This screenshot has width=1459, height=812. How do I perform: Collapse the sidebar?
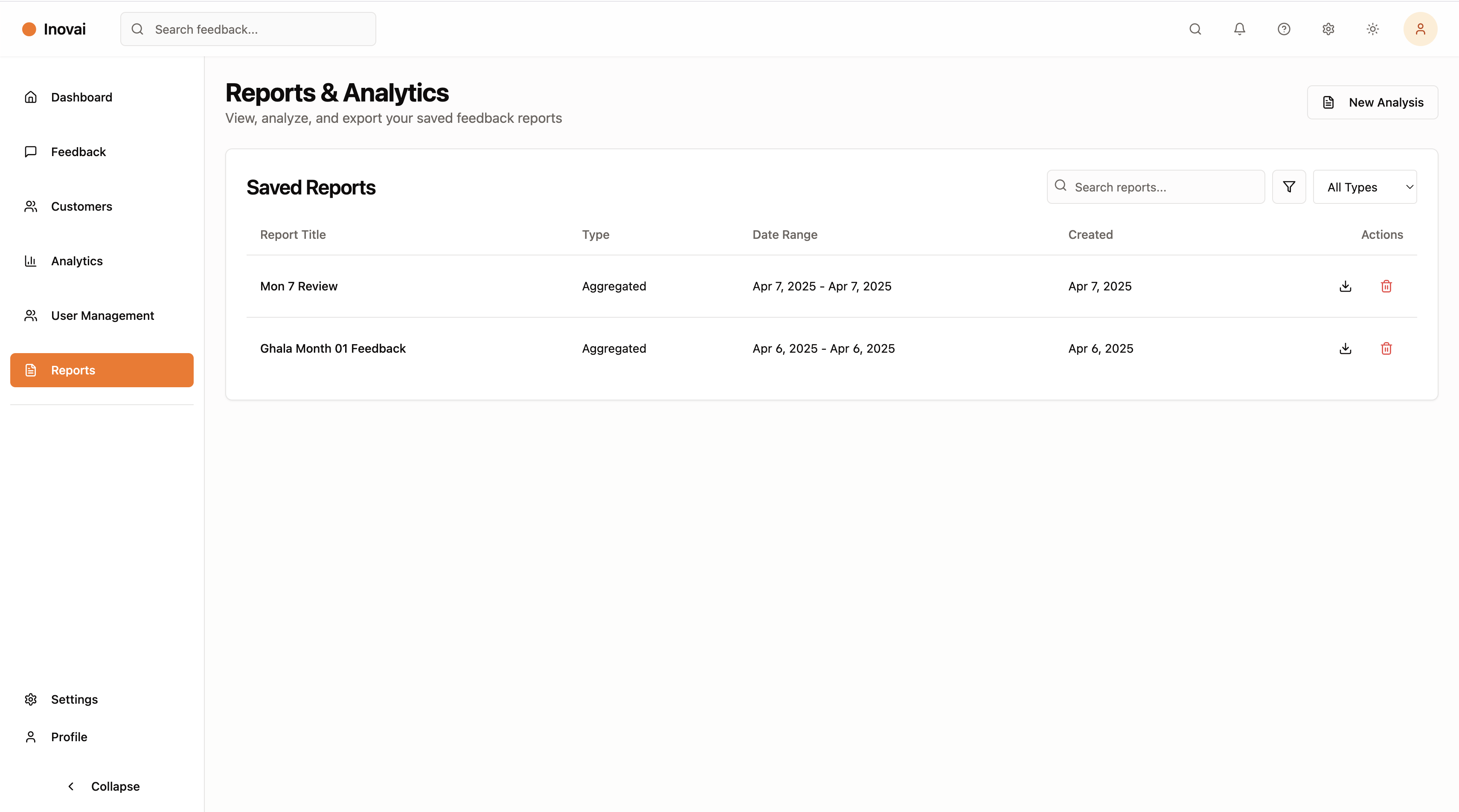[102, 786]
